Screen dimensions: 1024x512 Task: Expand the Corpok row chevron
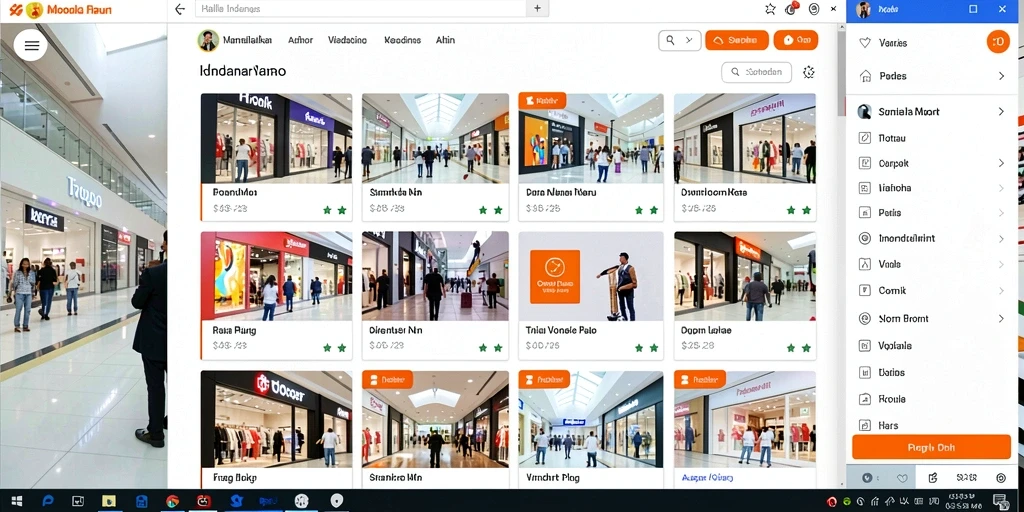click(1001, 163)
